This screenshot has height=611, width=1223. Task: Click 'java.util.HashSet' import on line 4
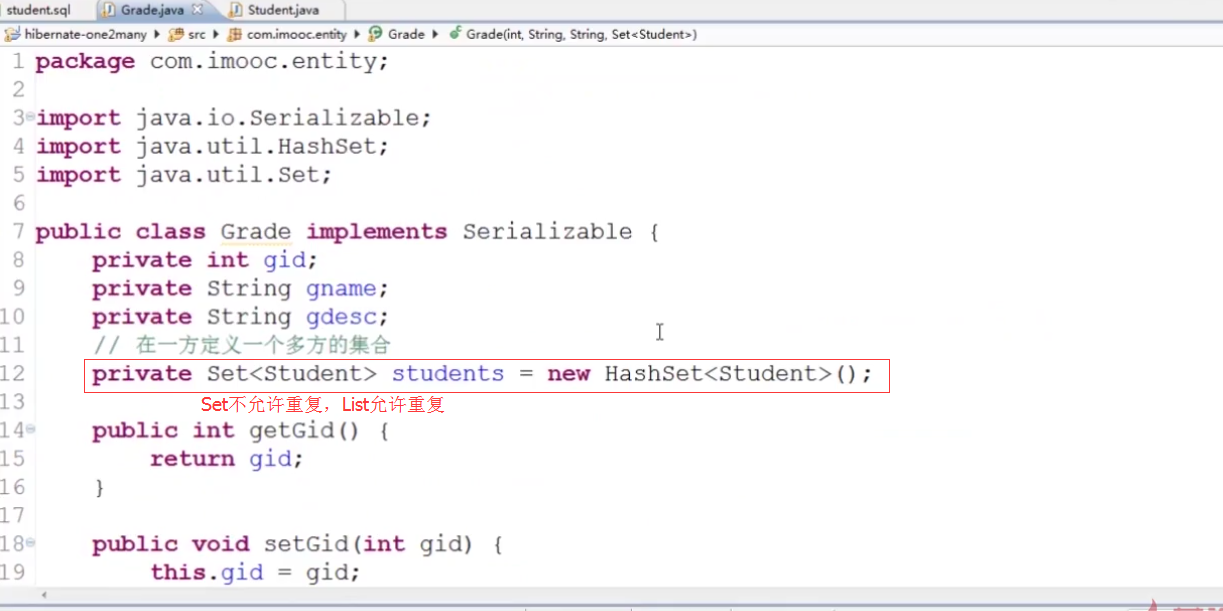[255, 147]
